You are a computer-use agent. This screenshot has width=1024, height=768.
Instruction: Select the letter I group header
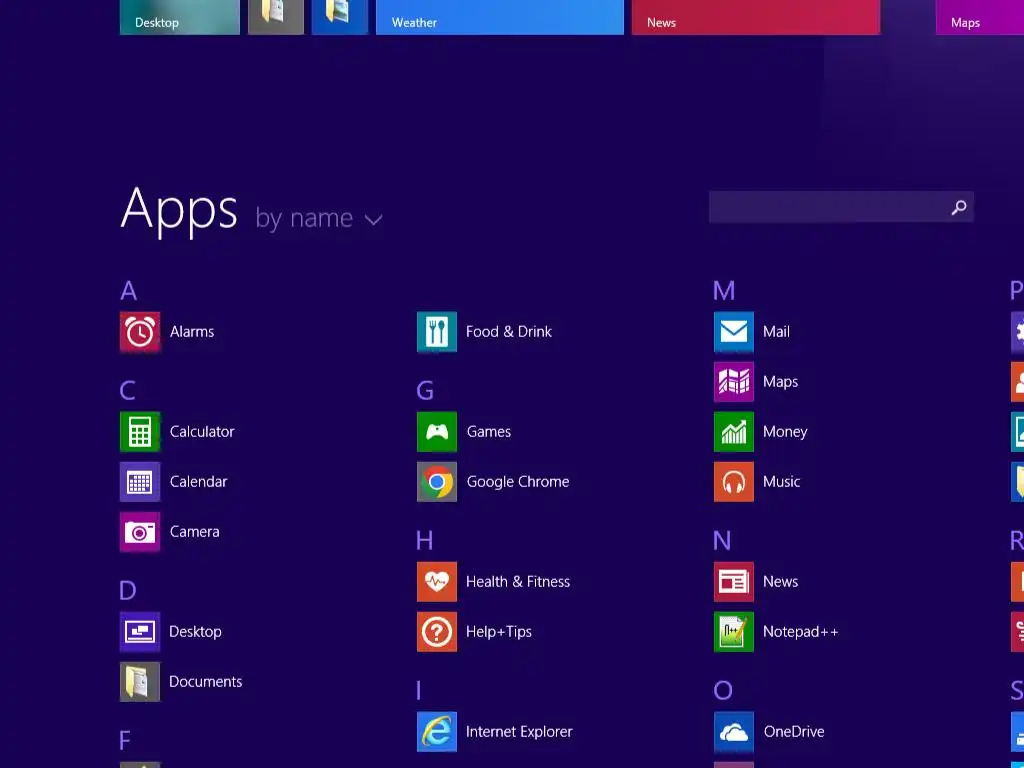(419, 690)
